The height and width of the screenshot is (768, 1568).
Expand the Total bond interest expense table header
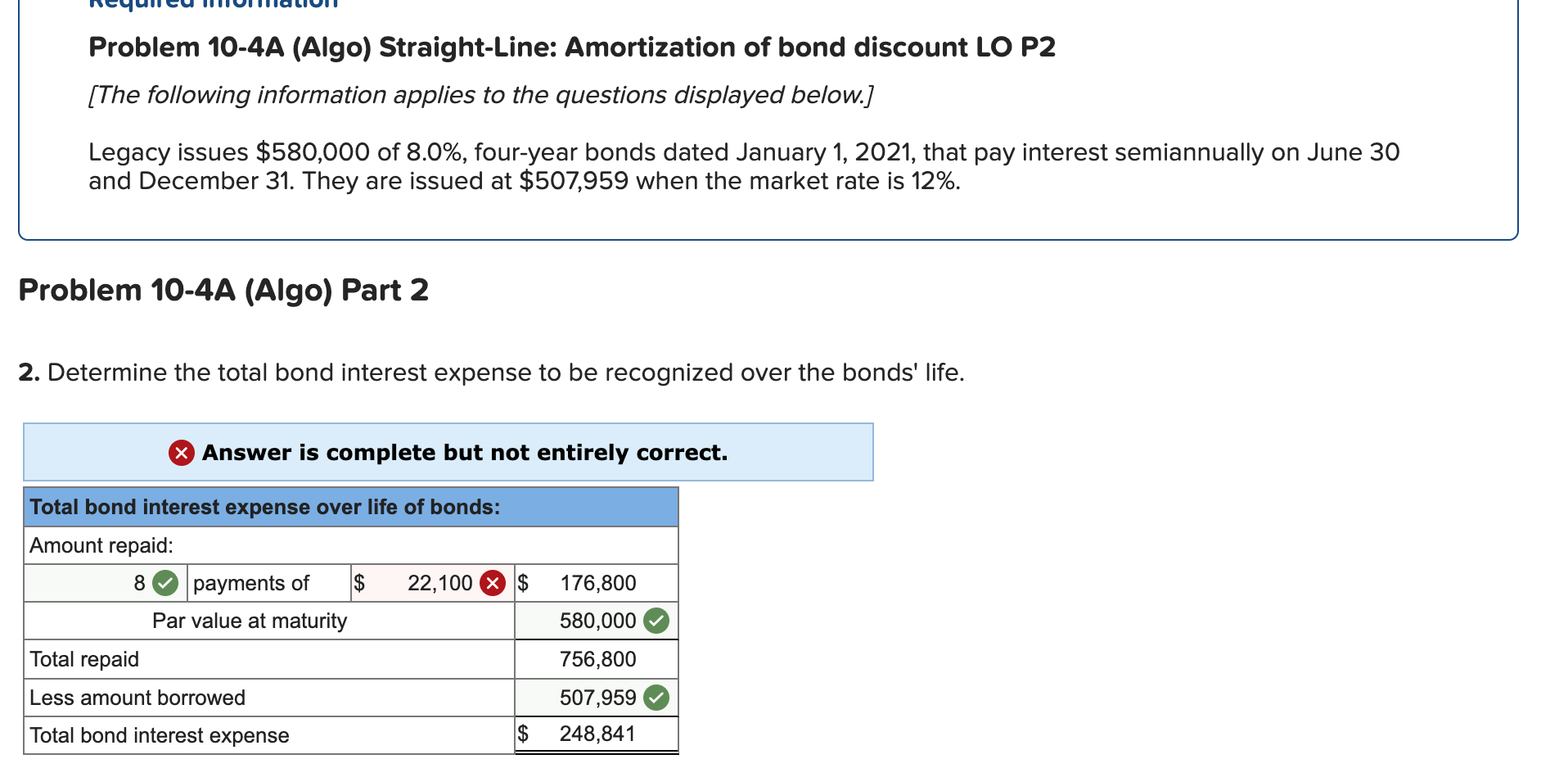click(352, 507)
